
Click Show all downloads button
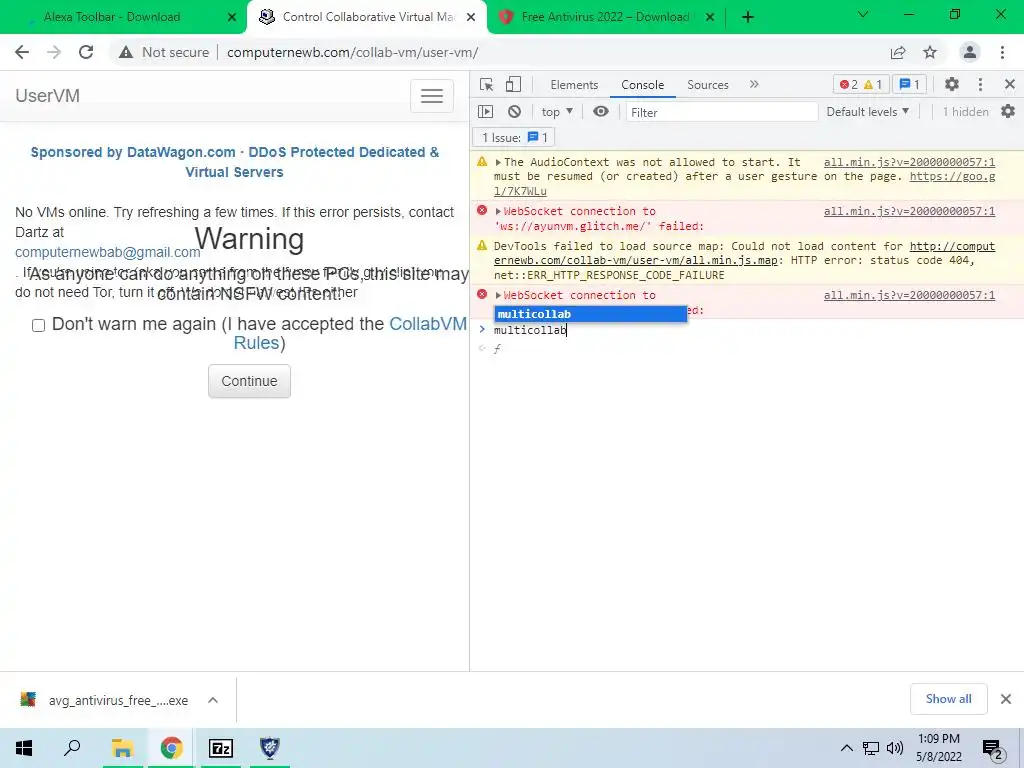point(948,699)
